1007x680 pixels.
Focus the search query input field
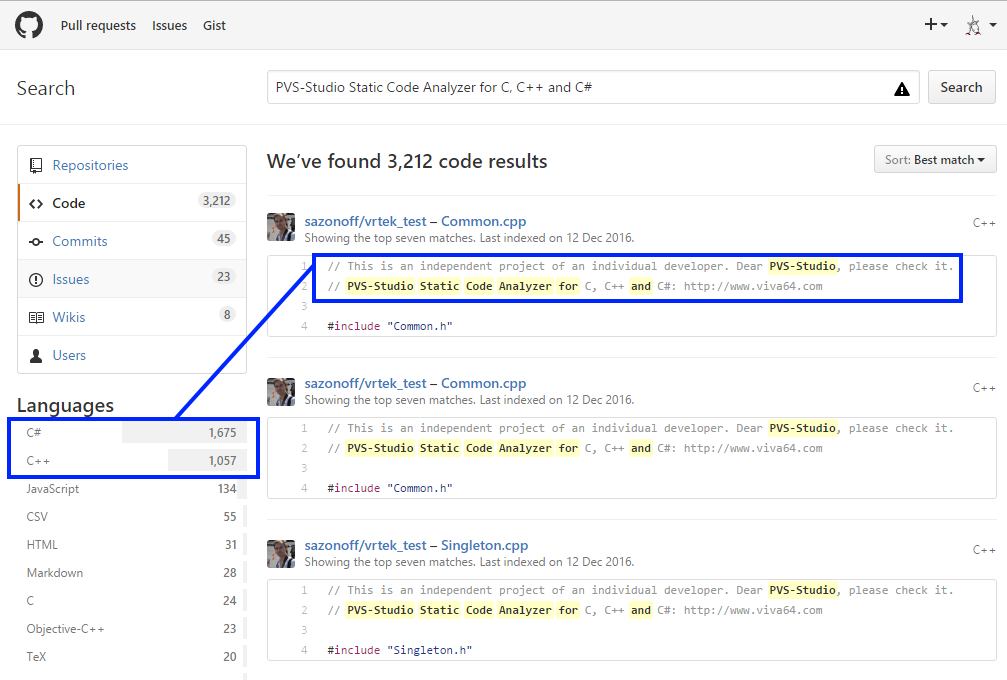point(593,87)
